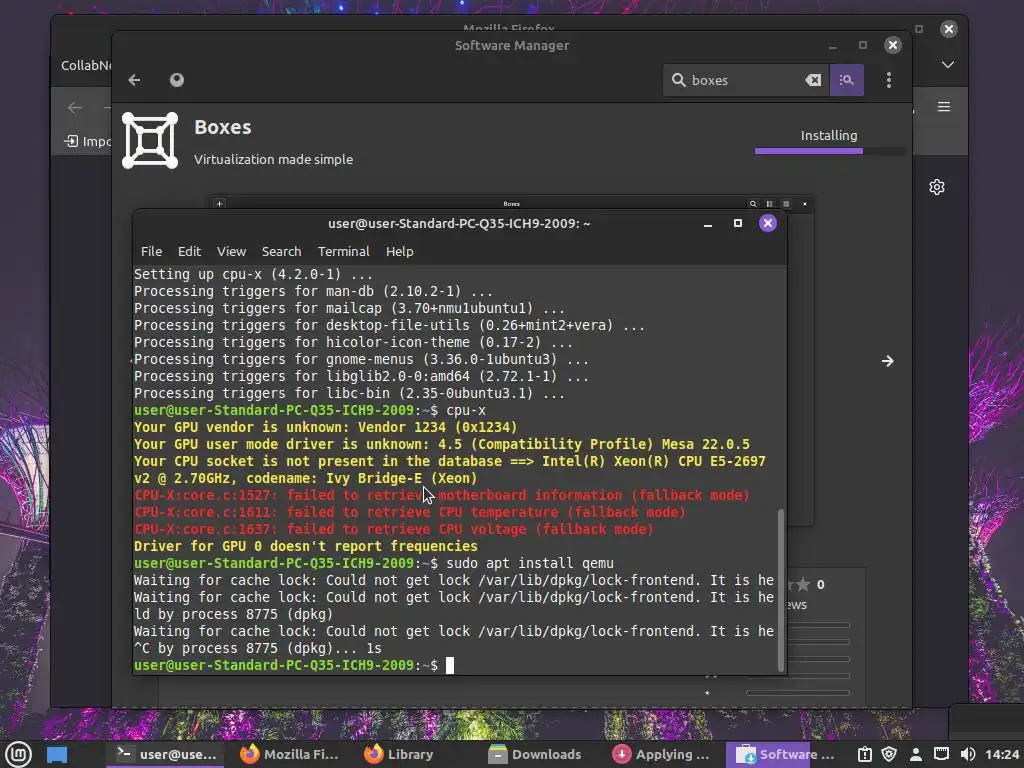The height and width of the screenshot is (768, 1024).
Task: Switch to Mozilla Firefox taskbar entry
Action: tap(289, 754)
